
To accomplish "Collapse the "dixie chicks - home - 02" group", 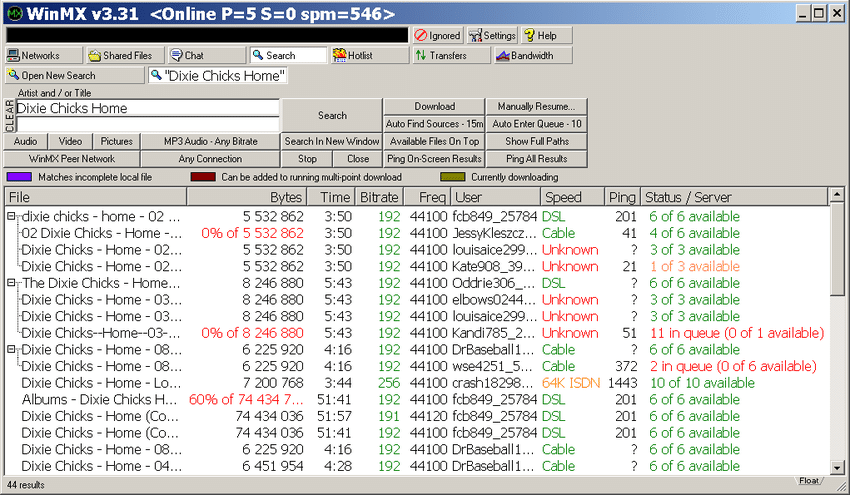I will [x=11, y=216].
